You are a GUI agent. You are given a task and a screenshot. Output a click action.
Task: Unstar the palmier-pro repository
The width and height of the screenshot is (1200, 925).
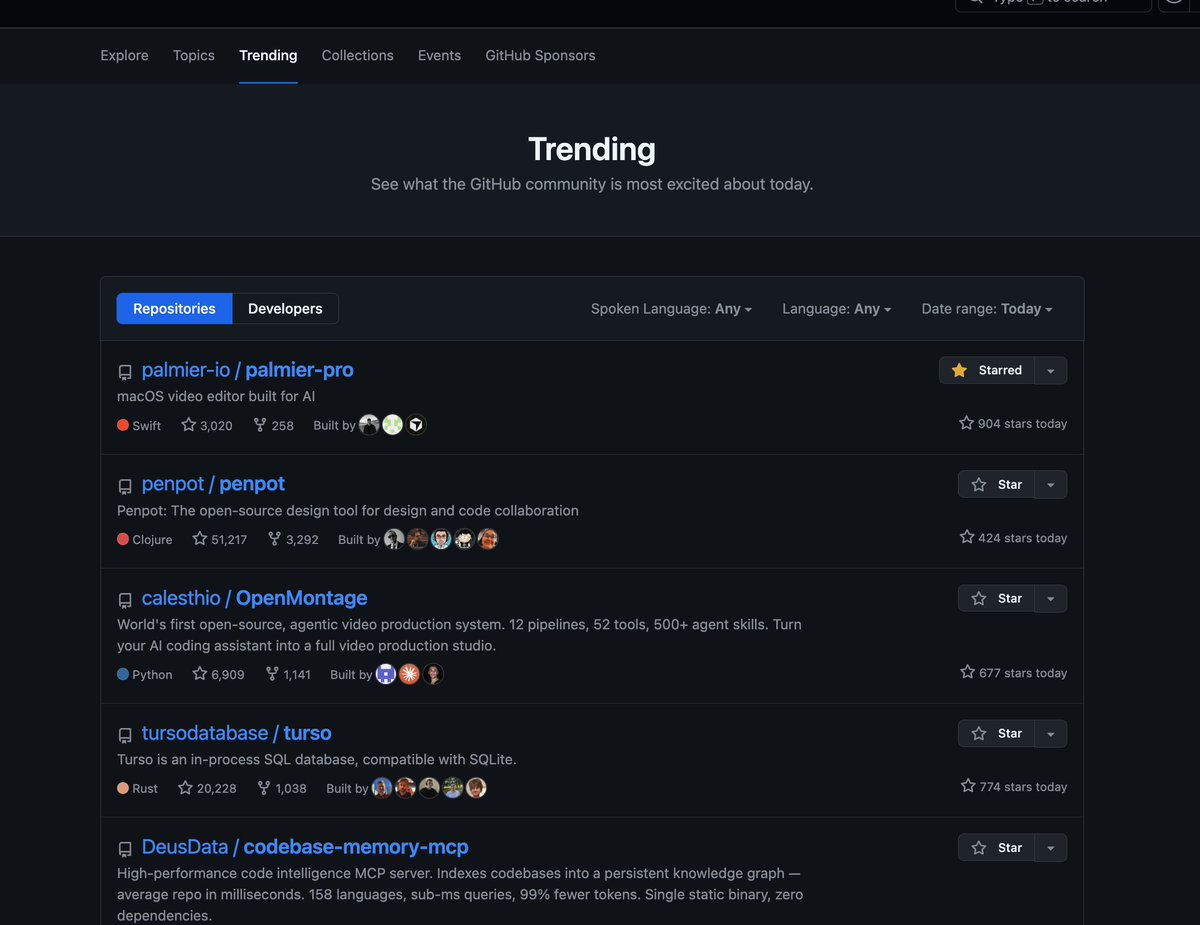pyautogui.click(x=987, y=370)
